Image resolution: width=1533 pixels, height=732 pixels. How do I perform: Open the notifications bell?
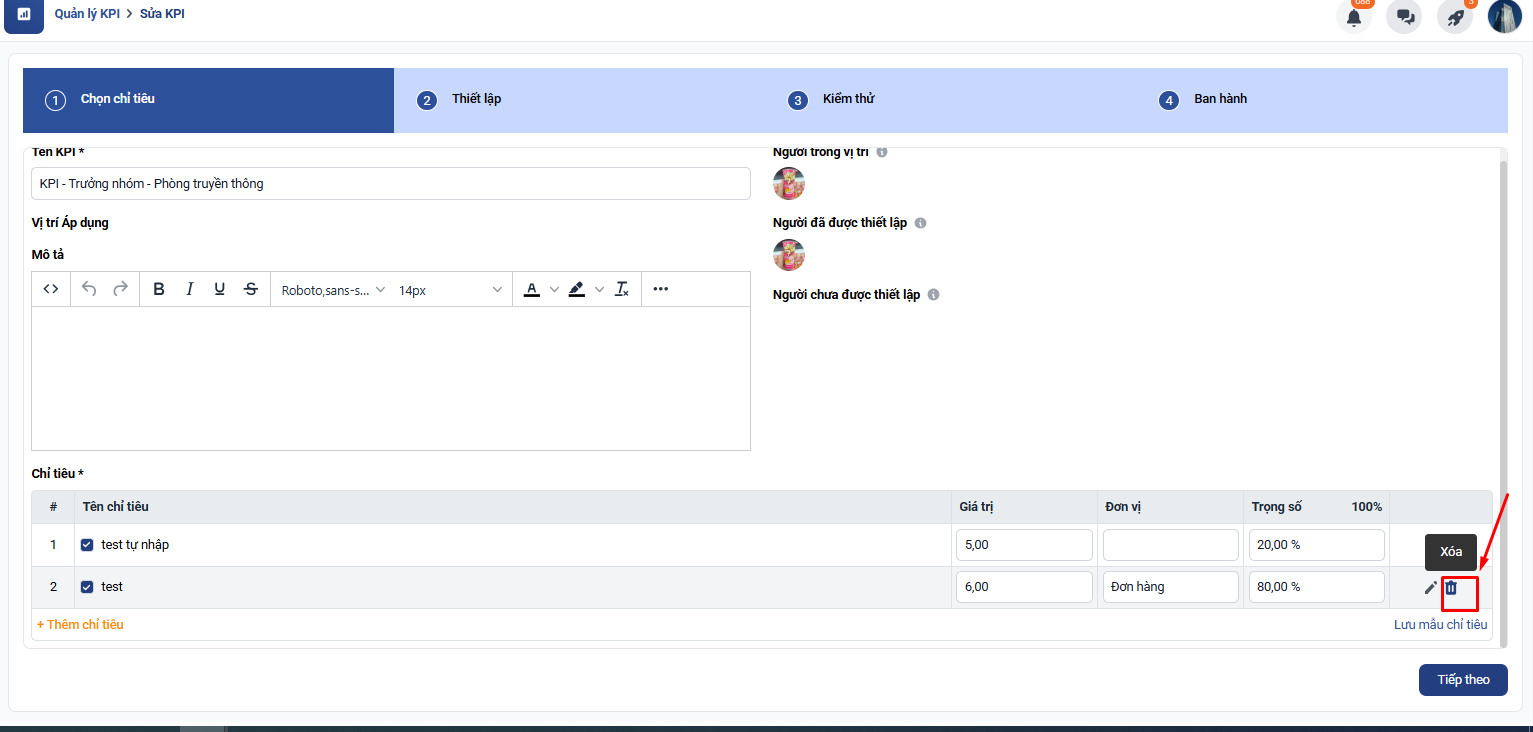(x=1354, y=17)
